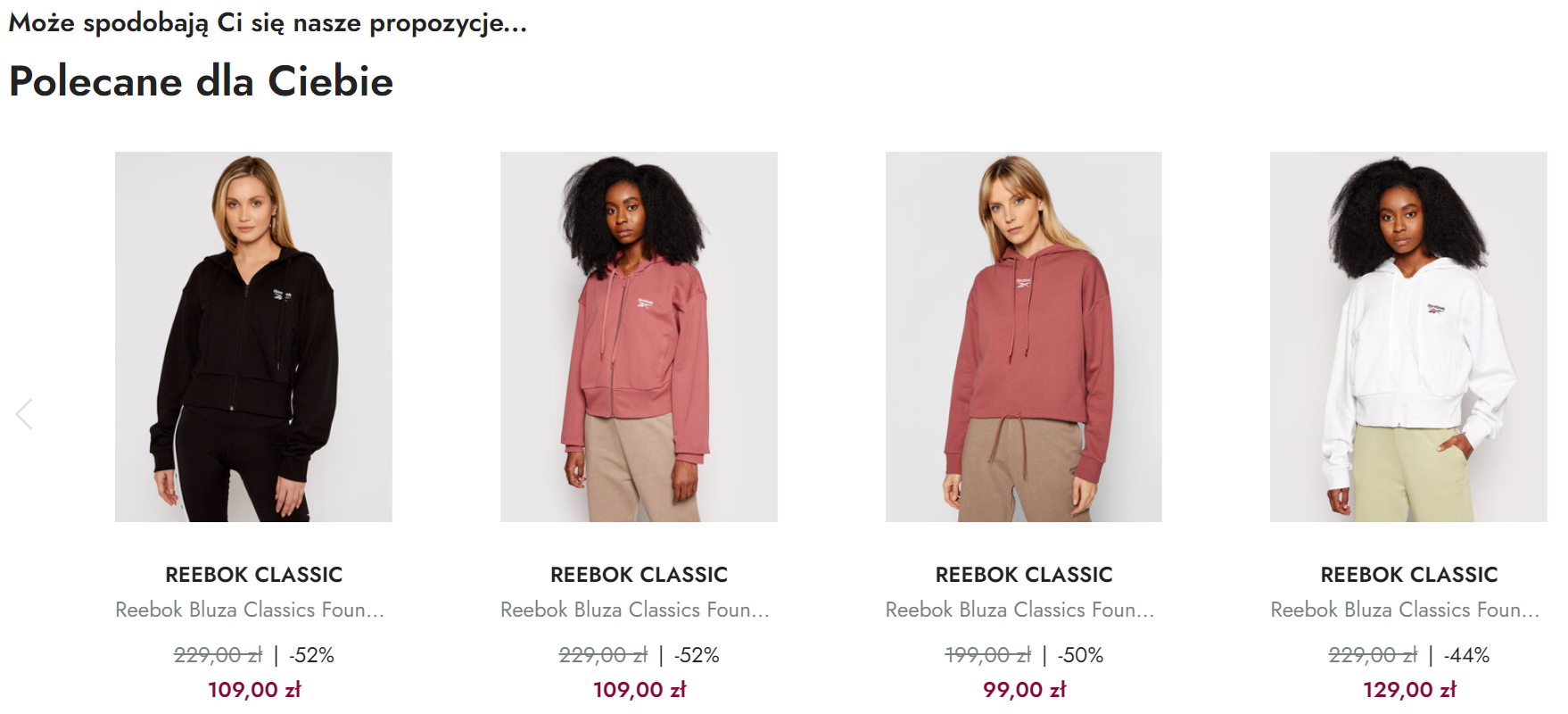Screen dimensions: 1568x714
Task: Open the pink zip-up hoodie product photo
Action: click(639, 336)
